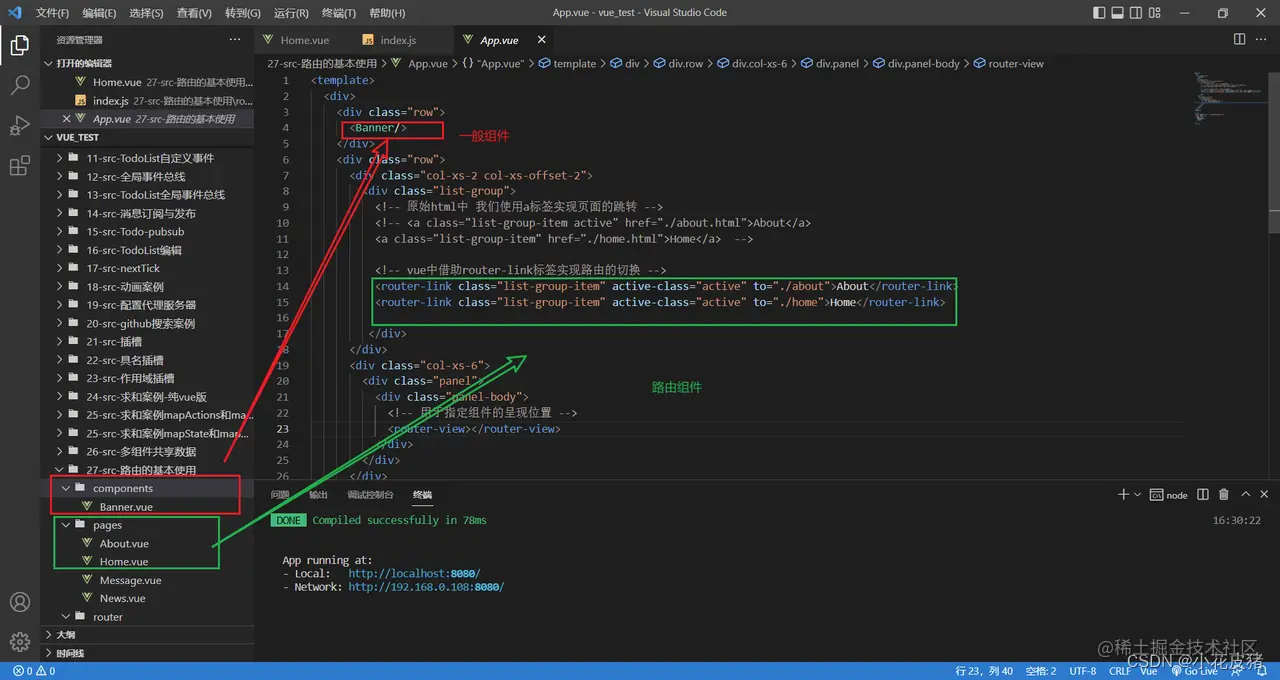Viewport: 1280px width, 680px height.
Task: Open Banner.vue in the file tree
Action: [126, 507]
